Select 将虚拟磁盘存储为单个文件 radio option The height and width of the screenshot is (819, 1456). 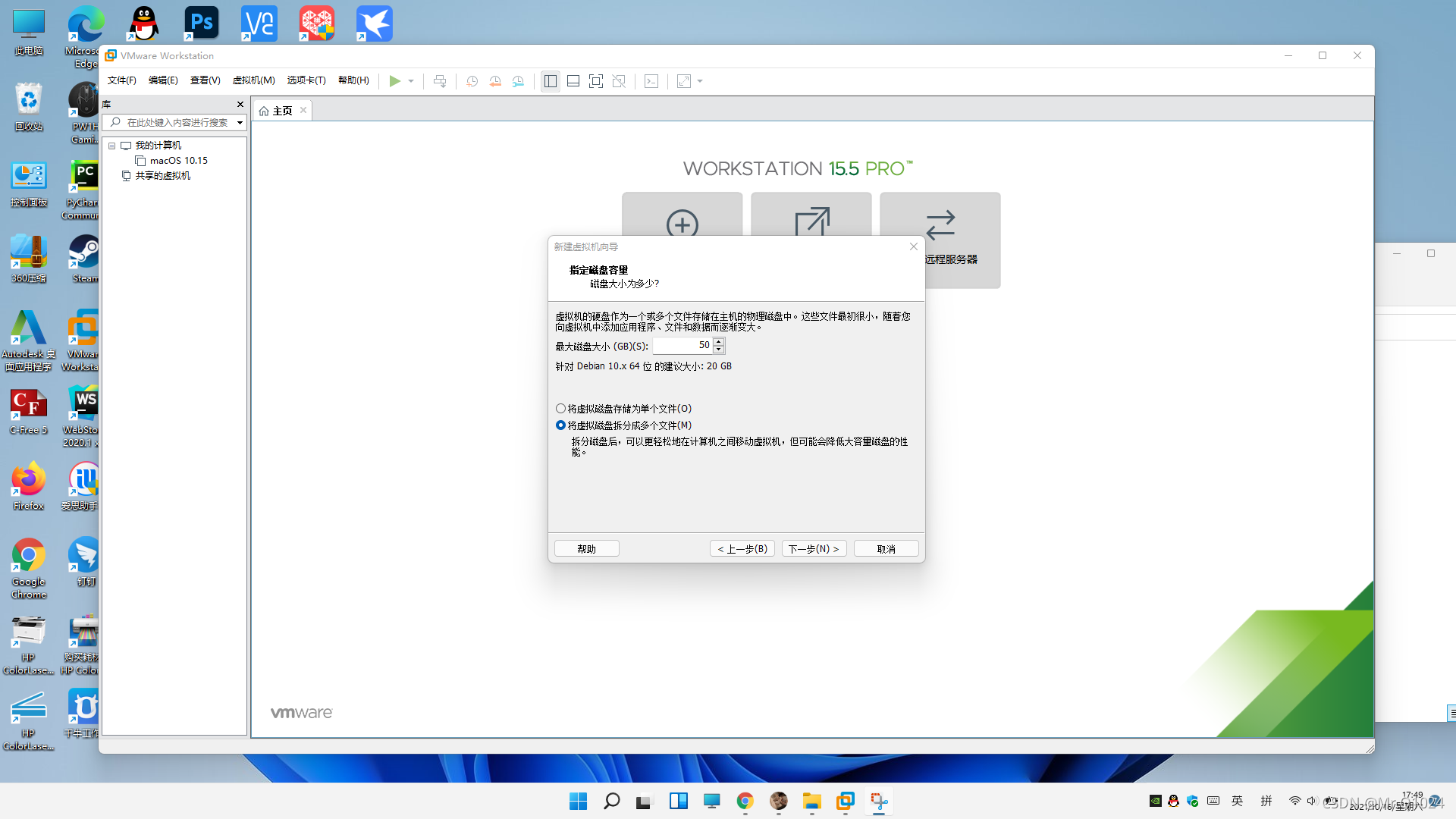[623, 409]
